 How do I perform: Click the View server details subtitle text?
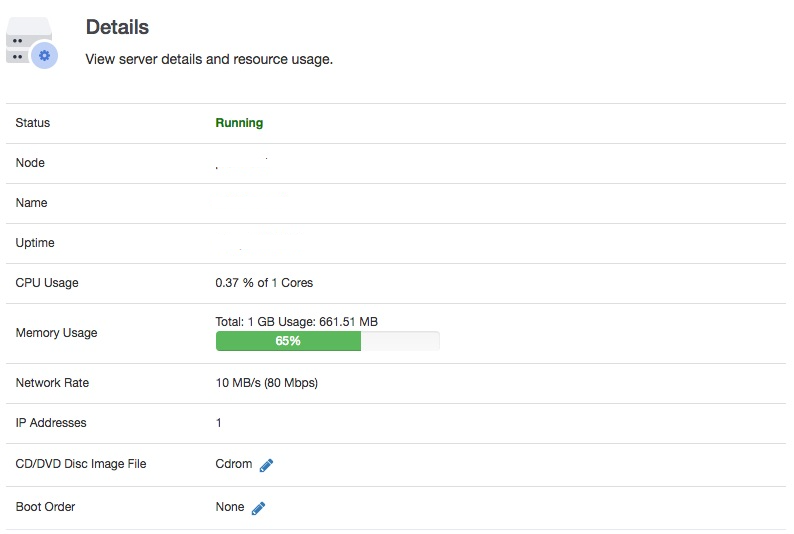pos(209,60)
